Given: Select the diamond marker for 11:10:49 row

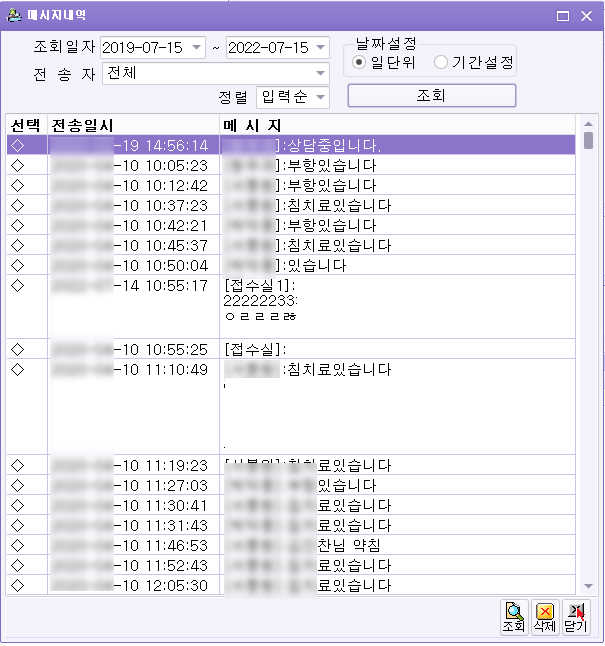Looking at the screenshot, I should 16,369.
